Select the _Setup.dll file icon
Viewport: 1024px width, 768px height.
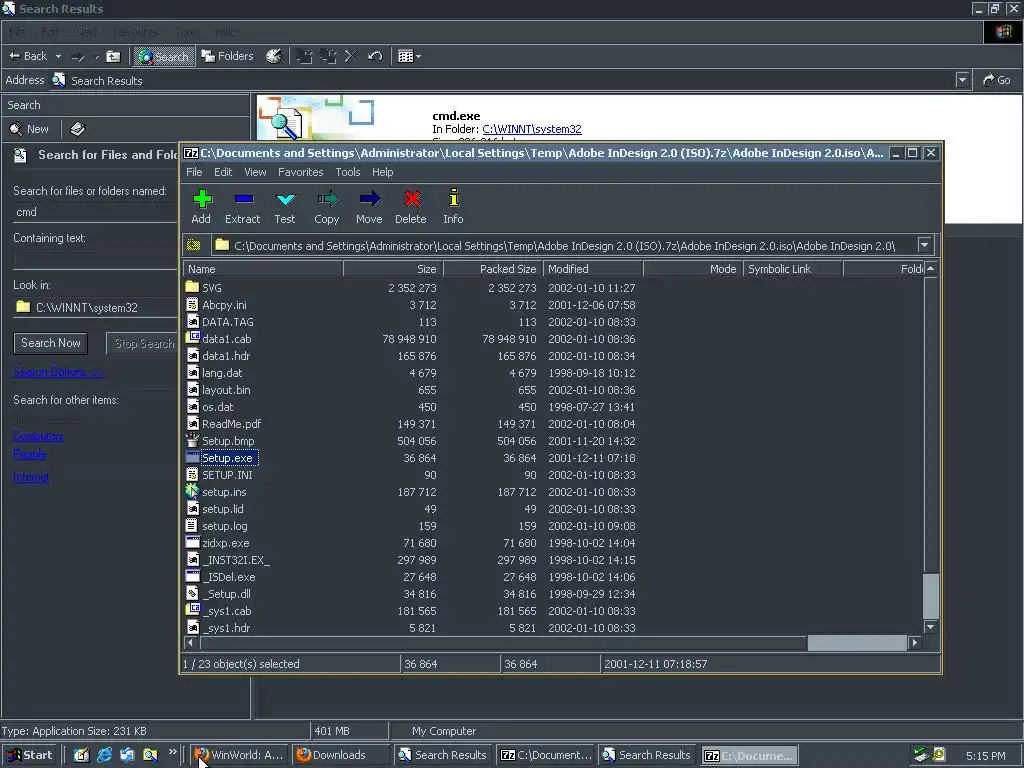[192, 593]
